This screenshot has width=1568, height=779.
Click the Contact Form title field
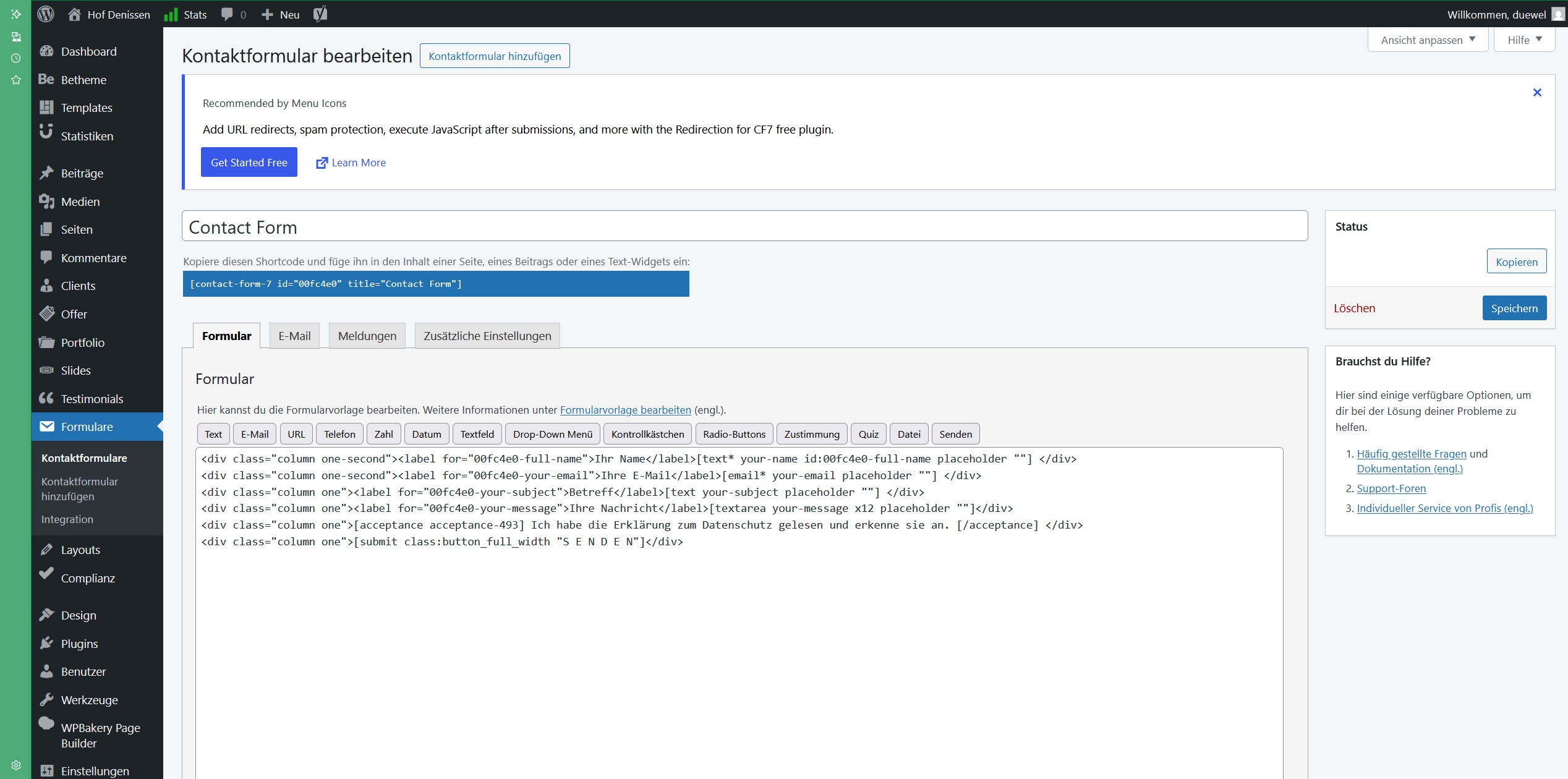(744, 227)
